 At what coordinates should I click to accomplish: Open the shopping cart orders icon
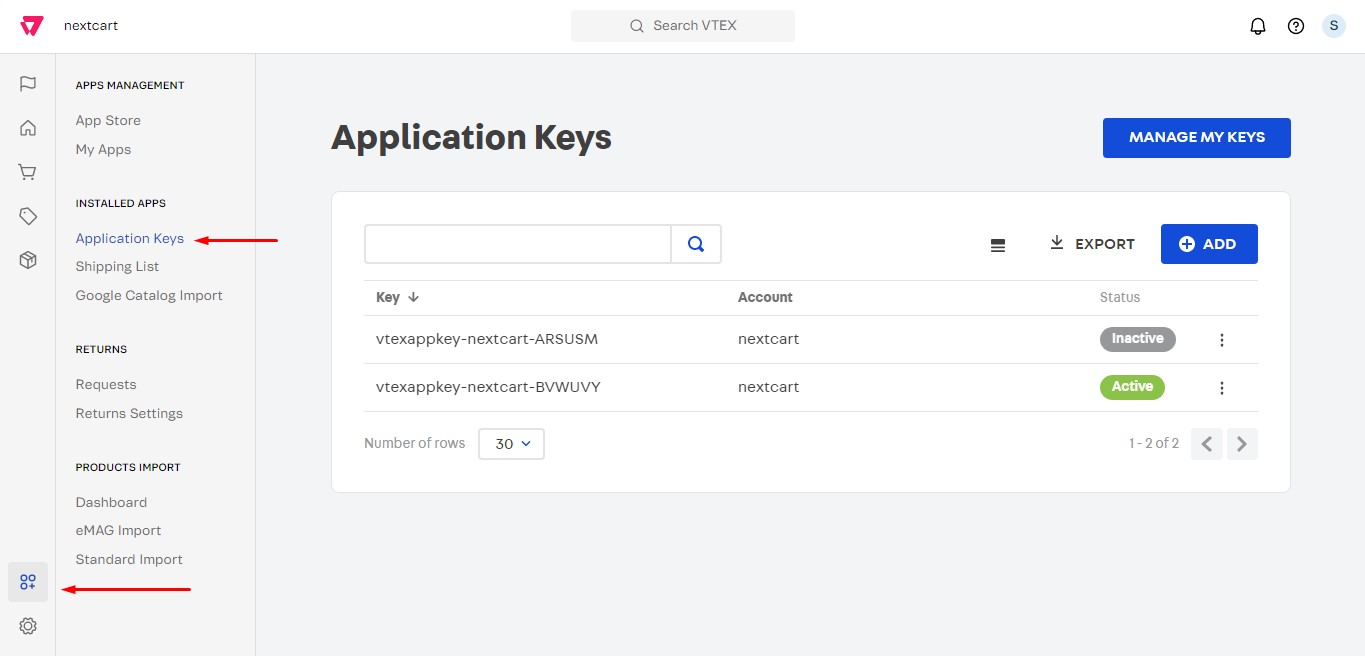(x=28, y=172)
